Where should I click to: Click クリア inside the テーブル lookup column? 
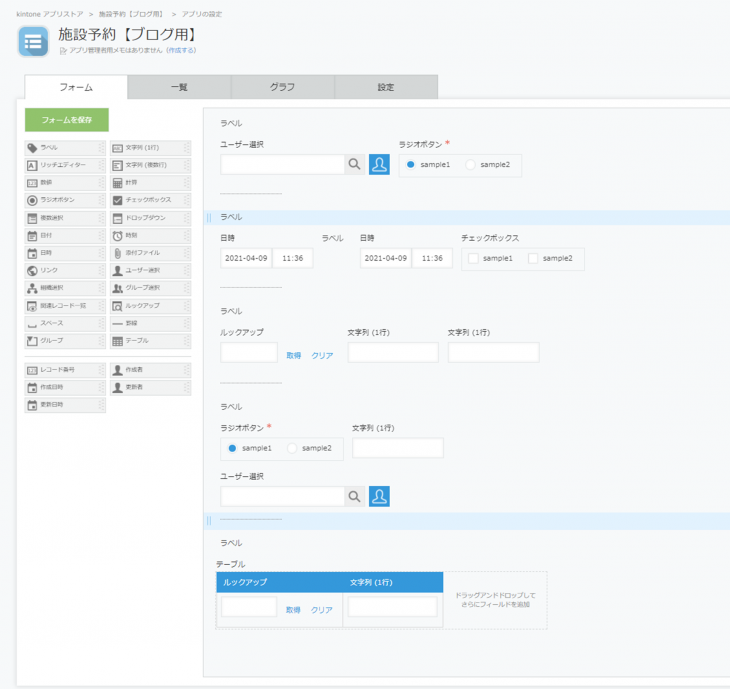click(x=322, y=610)
